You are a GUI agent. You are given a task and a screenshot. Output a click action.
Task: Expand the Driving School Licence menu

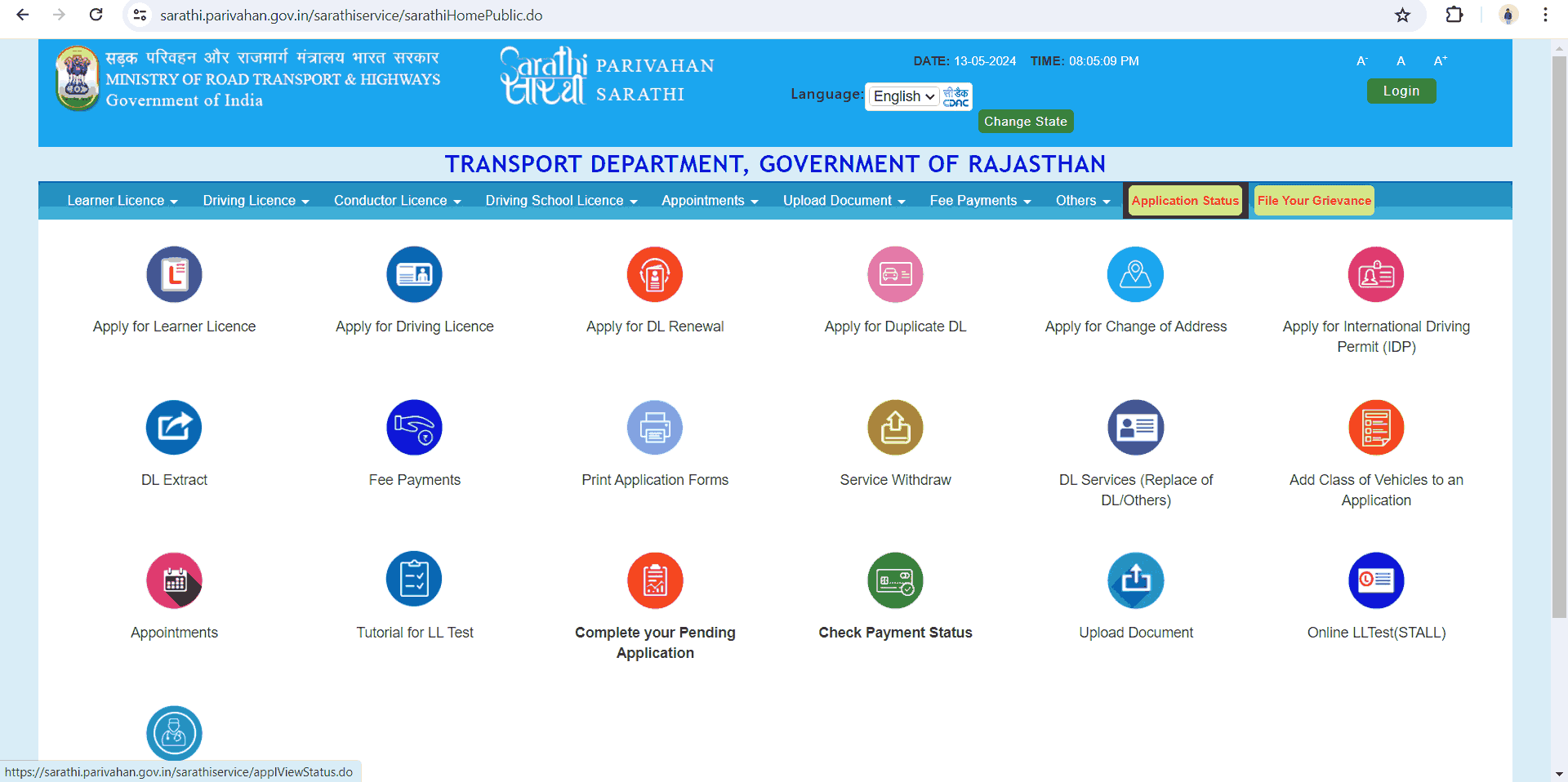tap(561, 201)
